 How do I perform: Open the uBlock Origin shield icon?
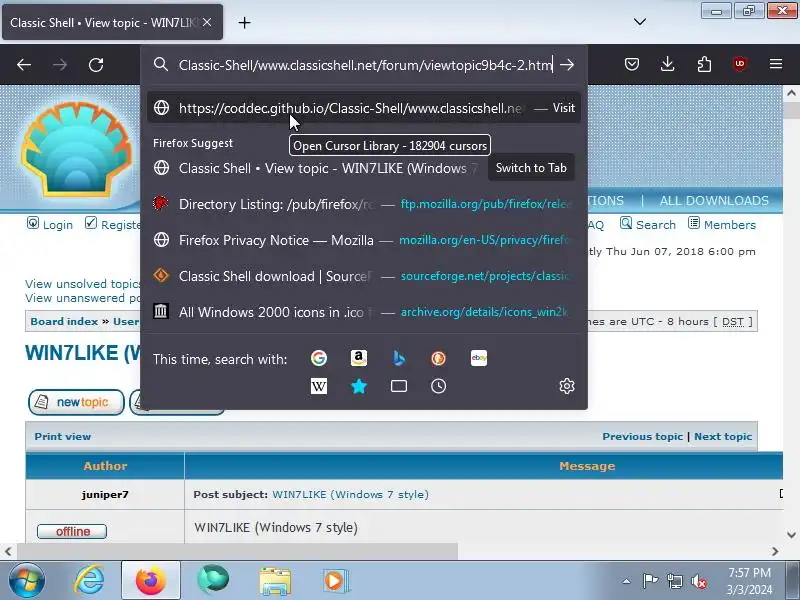click(x=740, y=64)
